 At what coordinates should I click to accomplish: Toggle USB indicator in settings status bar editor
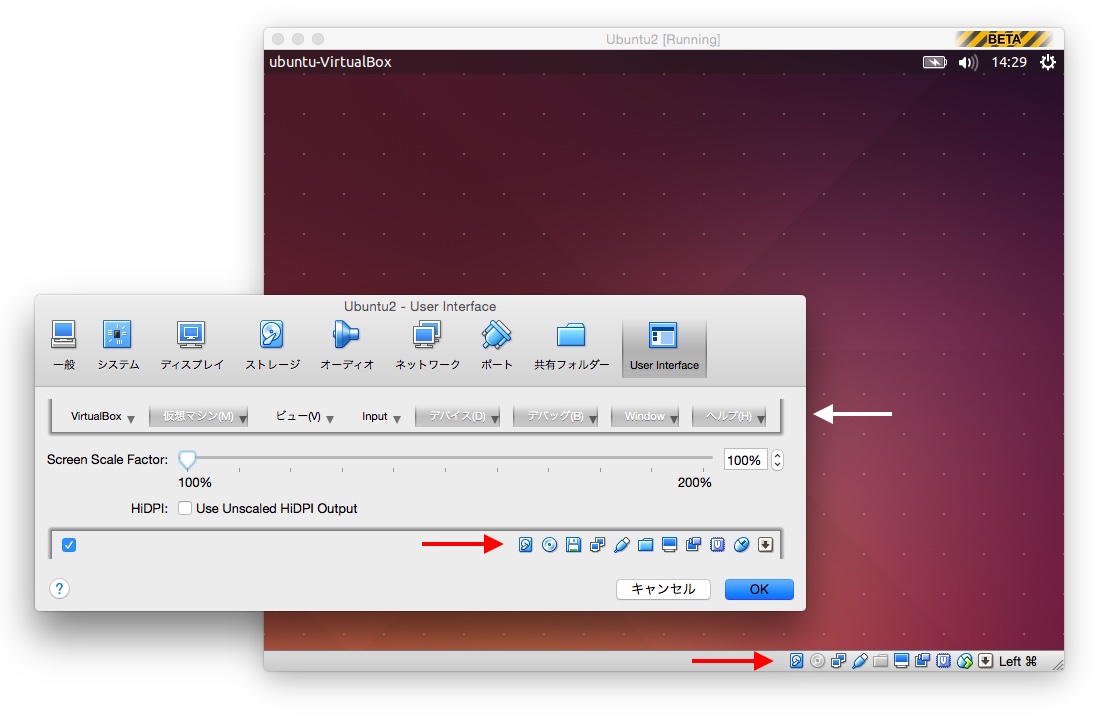pos(622,545)
